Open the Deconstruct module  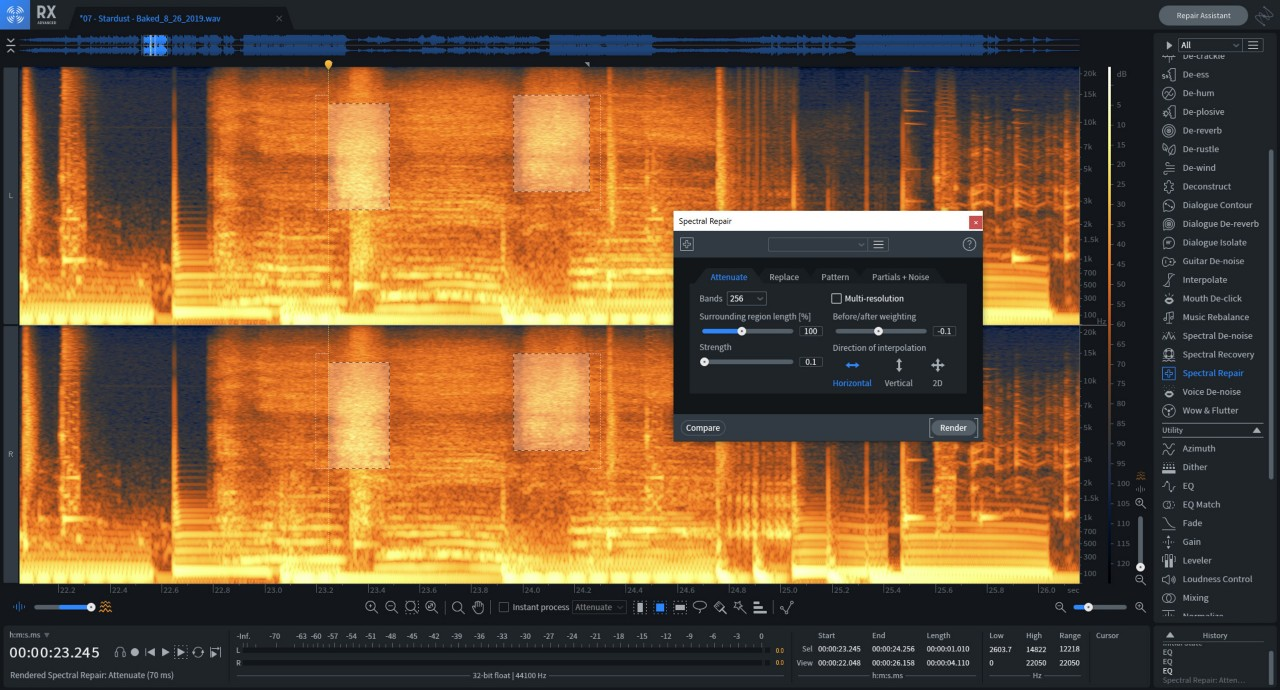(1196, 187)
